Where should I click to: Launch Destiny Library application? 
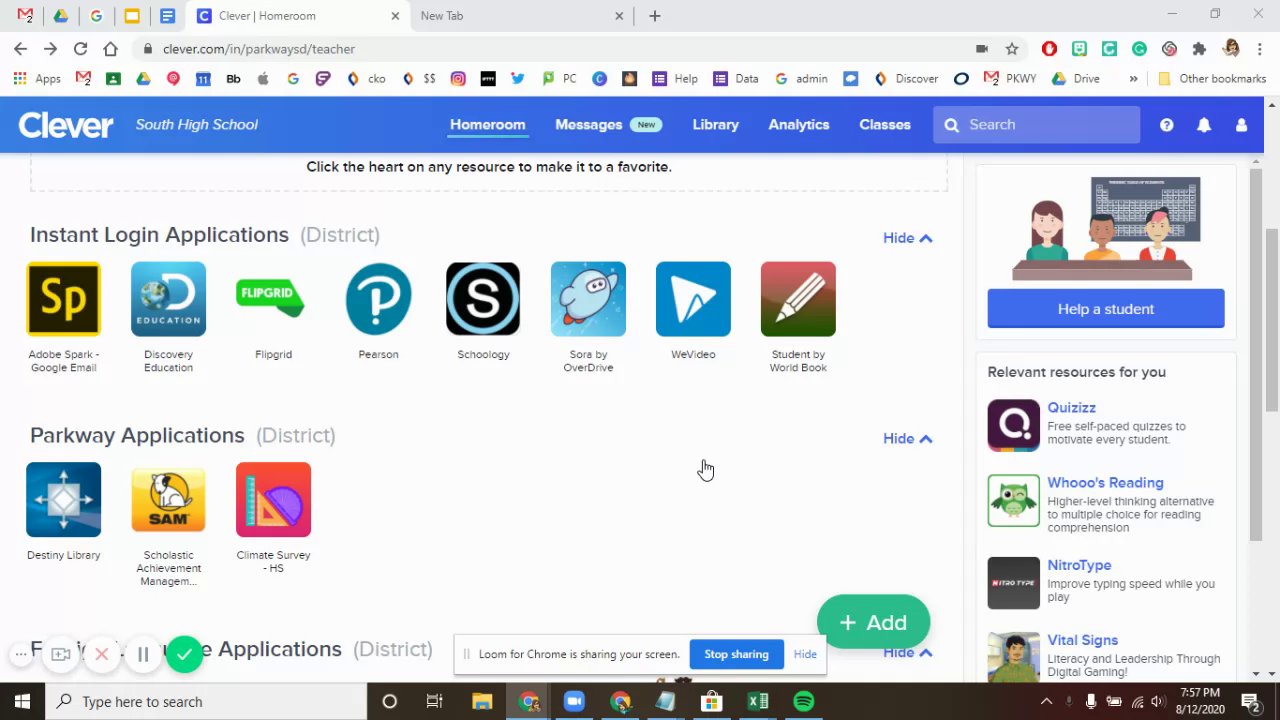tap(63, 500)
